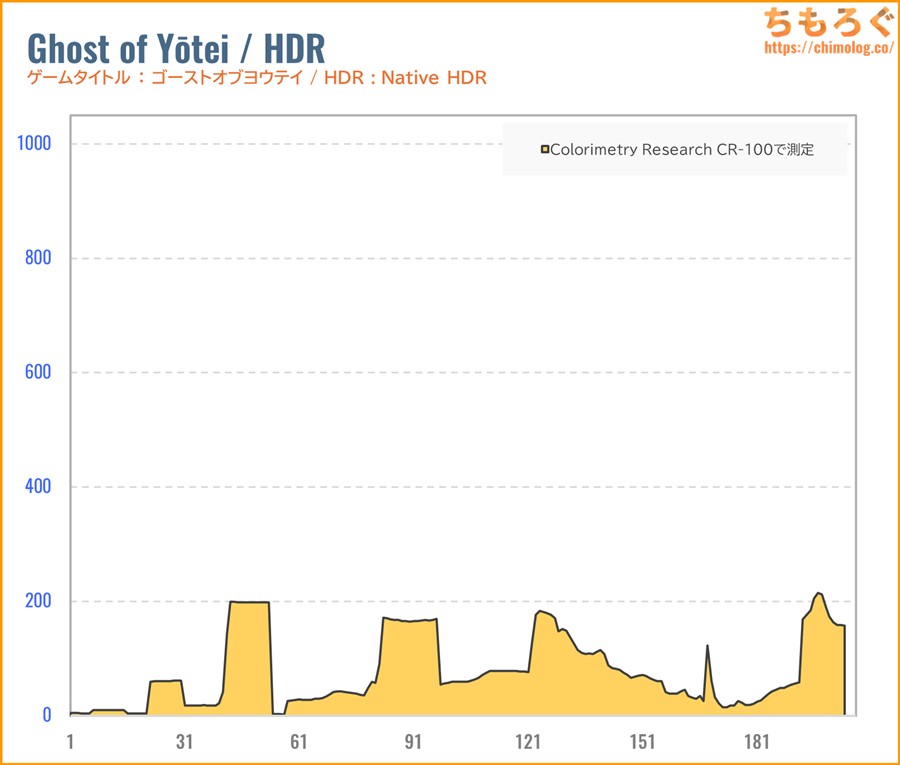Click the 121 x-axis tick label
The width and height of the screenshot is (900, 765).
pos(528,742)
